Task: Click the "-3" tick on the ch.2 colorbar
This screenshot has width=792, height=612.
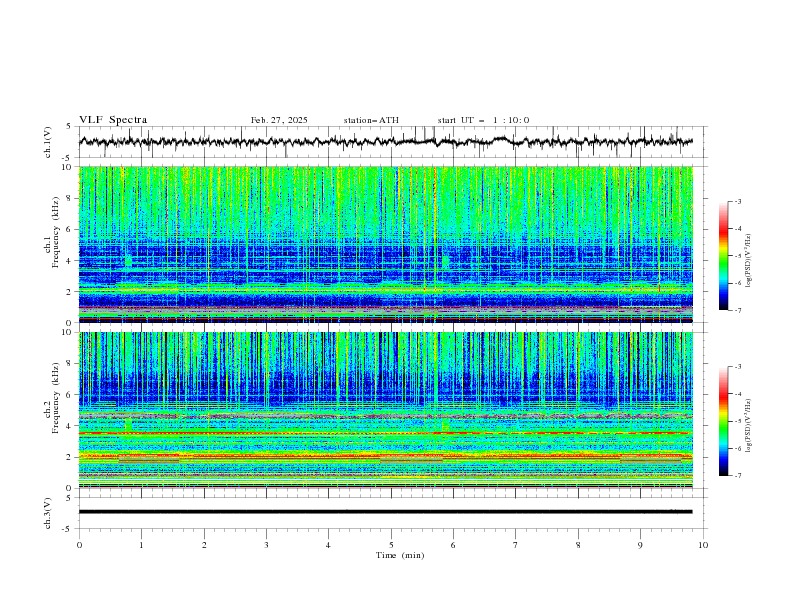Action: click(x=737, y=367)
